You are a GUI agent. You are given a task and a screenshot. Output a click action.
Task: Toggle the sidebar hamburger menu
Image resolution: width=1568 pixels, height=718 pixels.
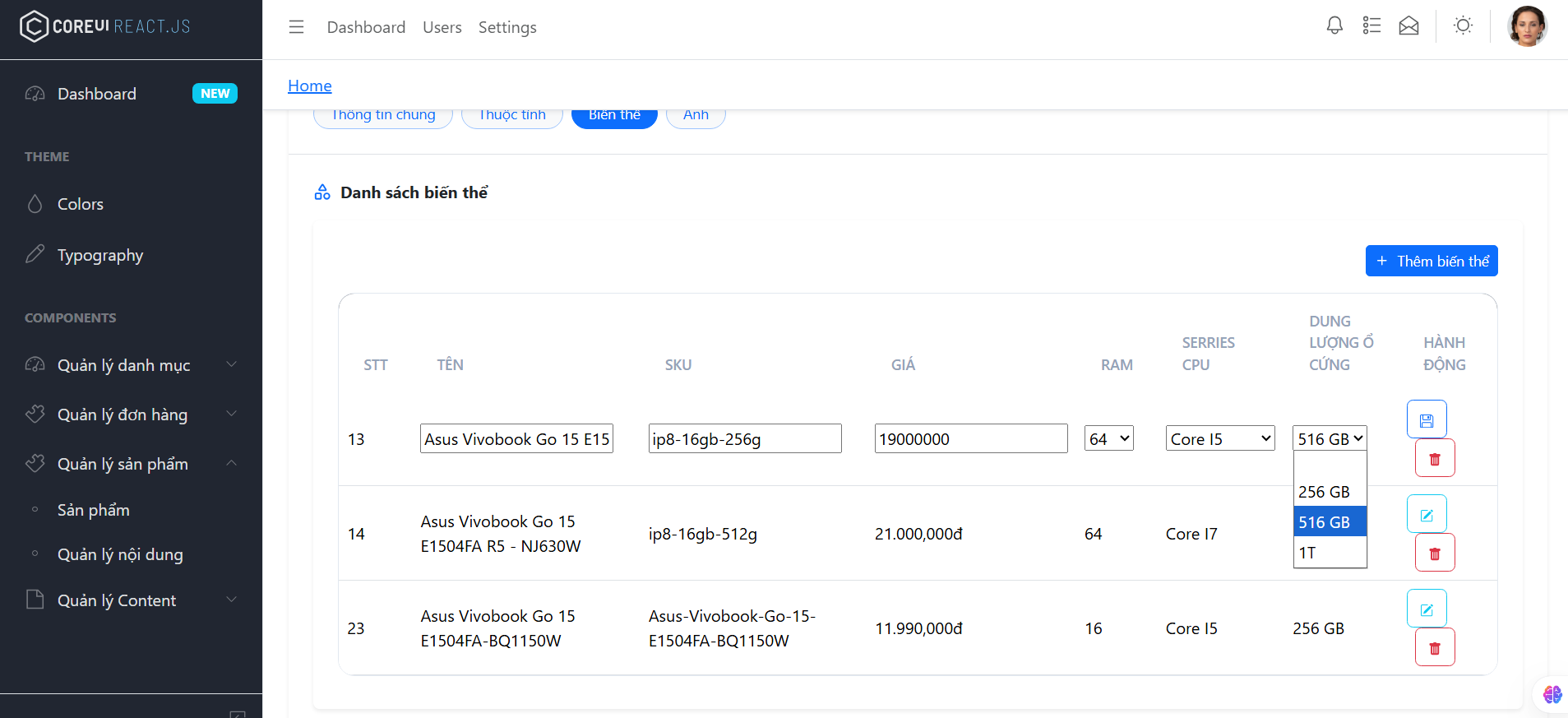coord(296,27)
